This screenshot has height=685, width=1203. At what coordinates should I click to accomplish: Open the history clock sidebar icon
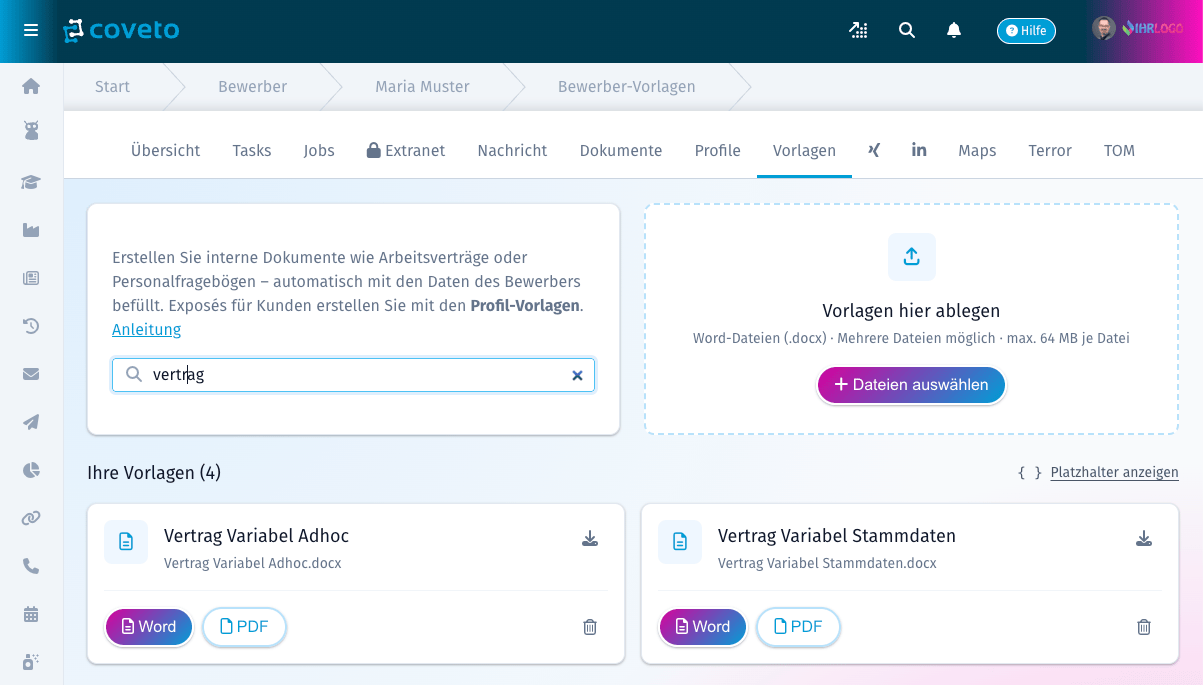[x=31, y=326]
